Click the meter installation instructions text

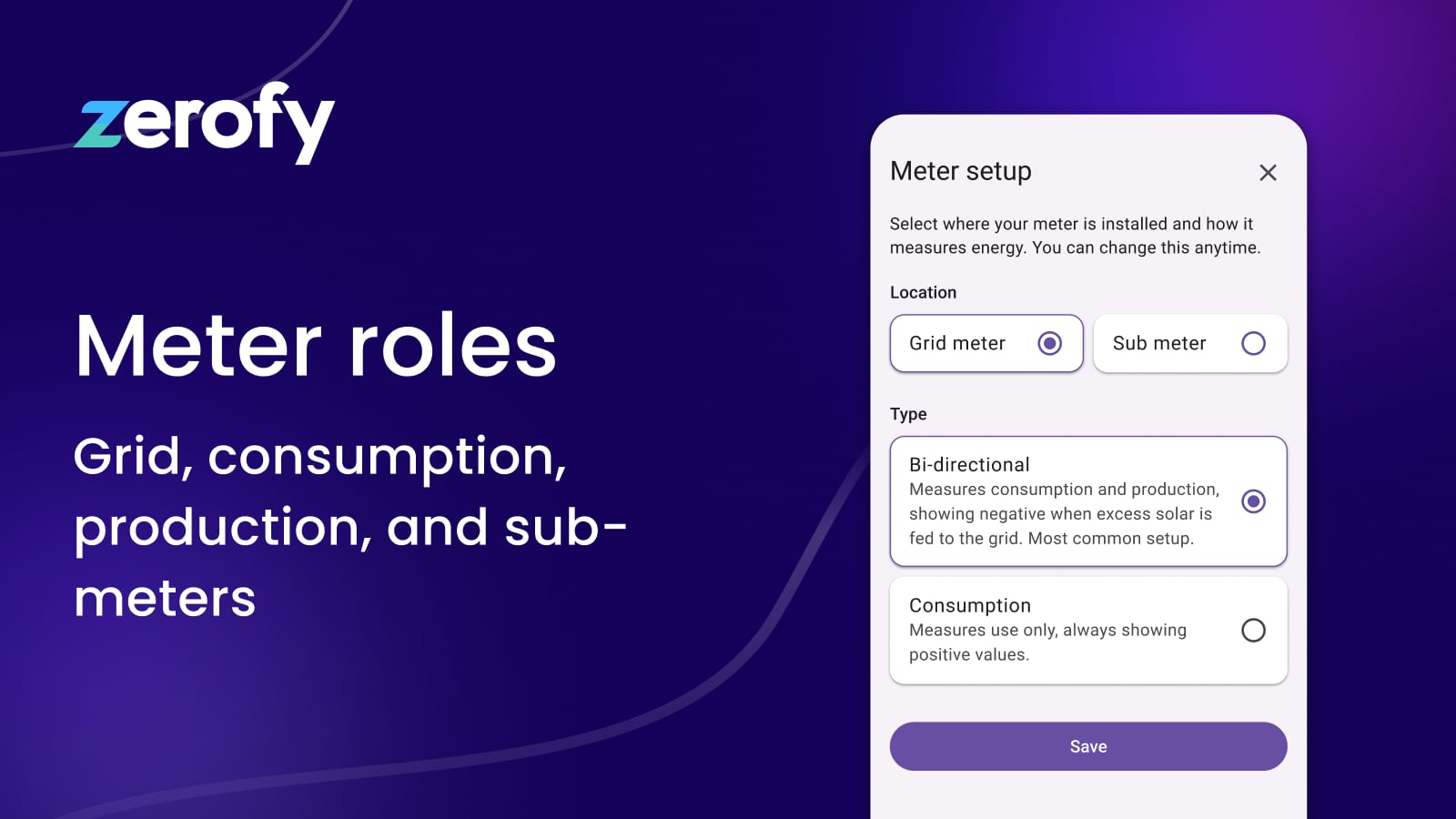point(1074,236)
